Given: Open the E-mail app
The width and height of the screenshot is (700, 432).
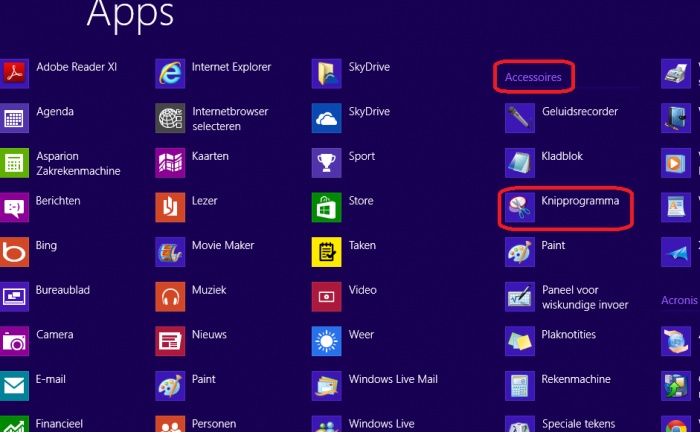Looking at the screenshot, I should coord(33,386).
